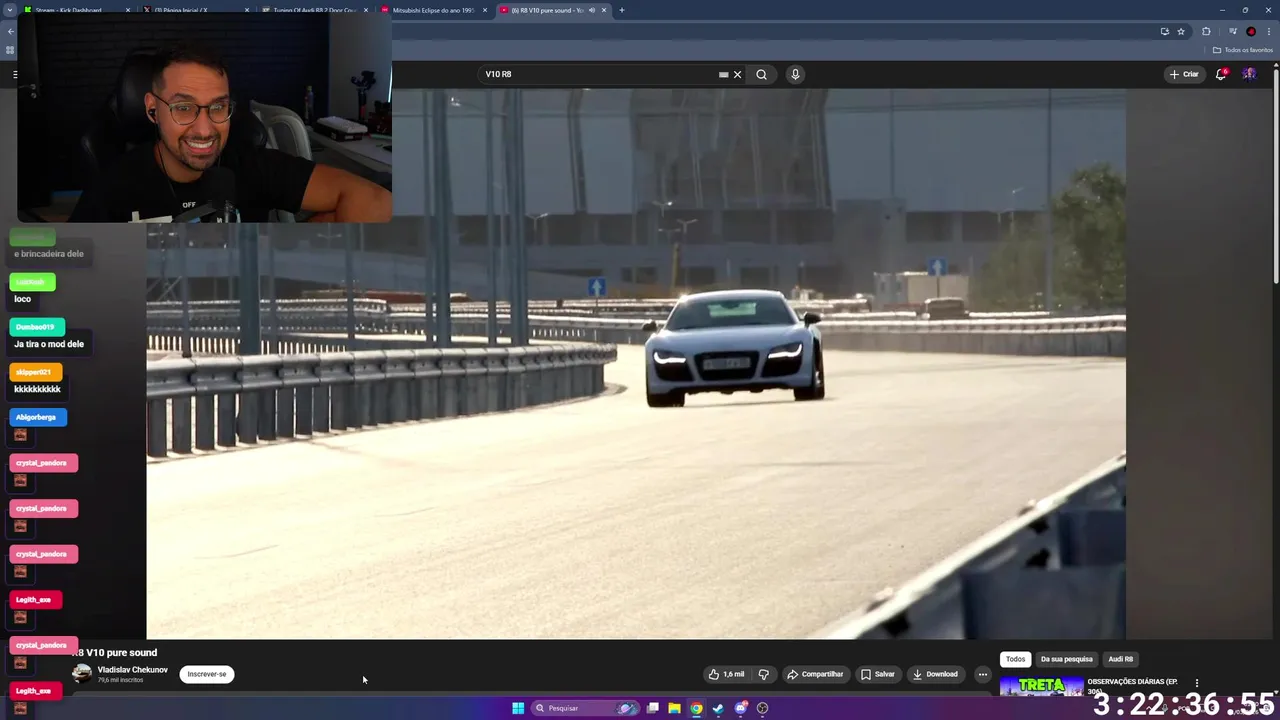Click the Download button under the video
The image size is (1280, 720).
pyautogui.click(x=935, y=674)
